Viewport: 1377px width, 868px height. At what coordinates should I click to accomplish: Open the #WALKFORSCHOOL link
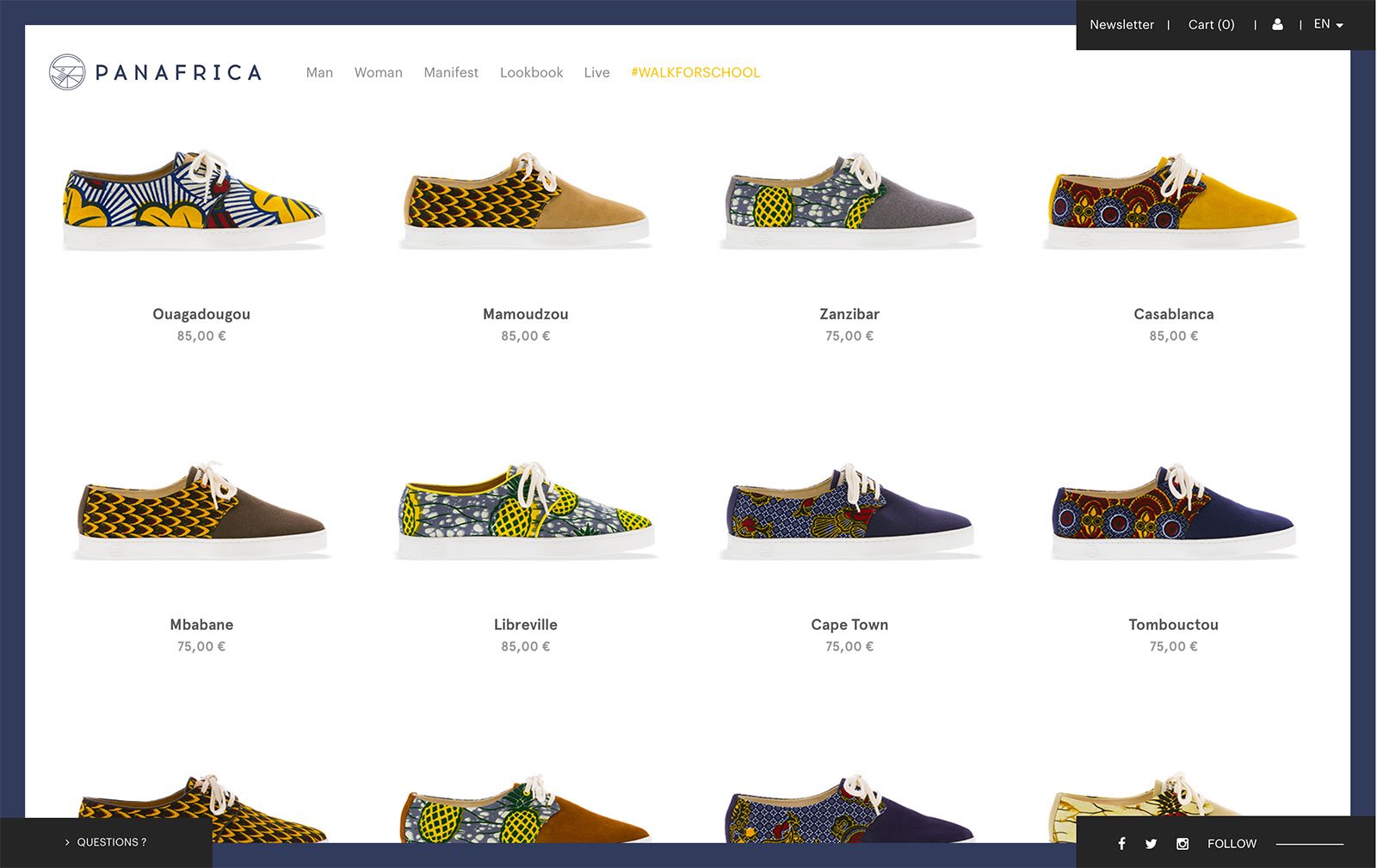[x=695, y=72]
